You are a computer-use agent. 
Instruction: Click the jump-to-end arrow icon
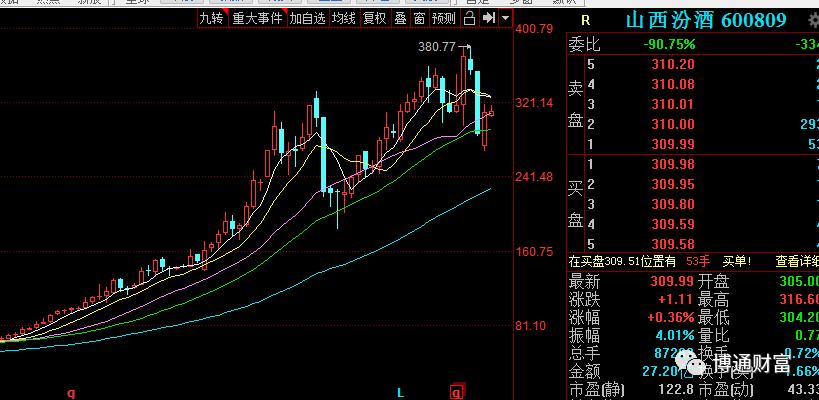[488, 18]
